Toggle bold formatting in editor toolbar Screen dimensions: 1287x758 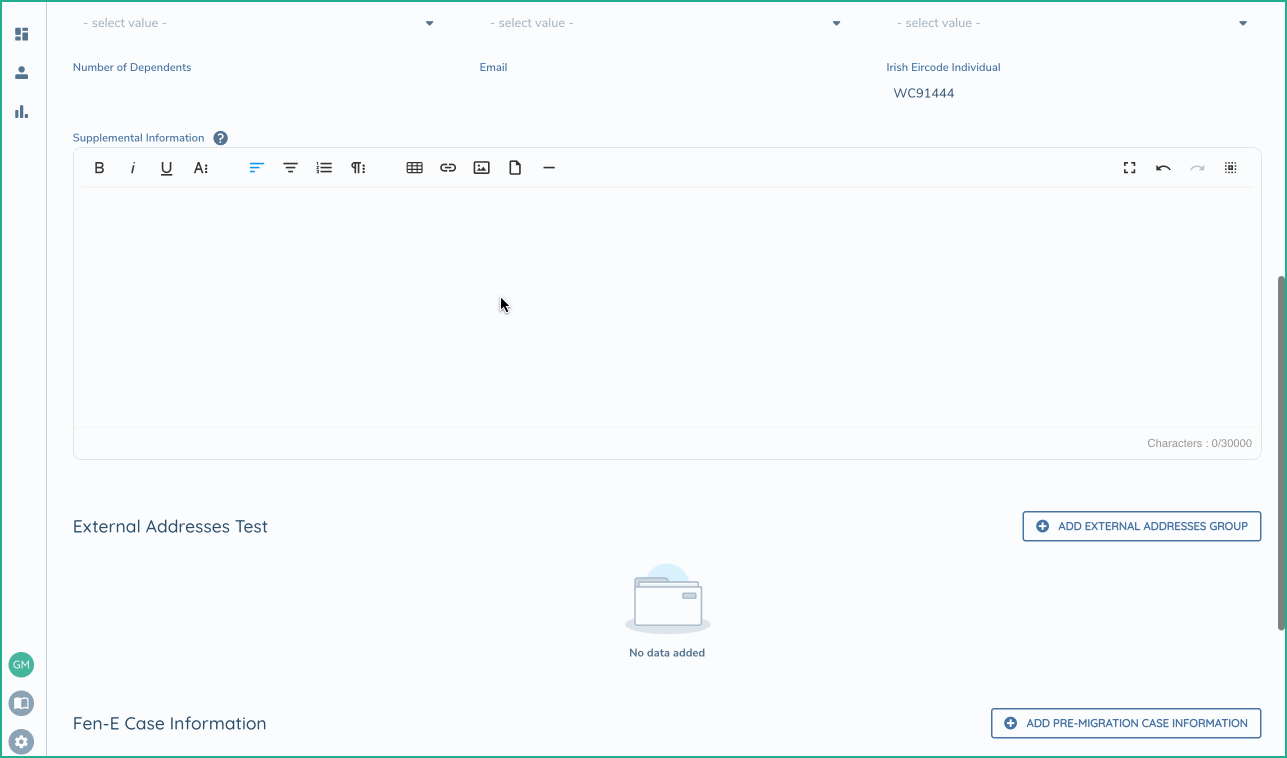coord(99,168)
